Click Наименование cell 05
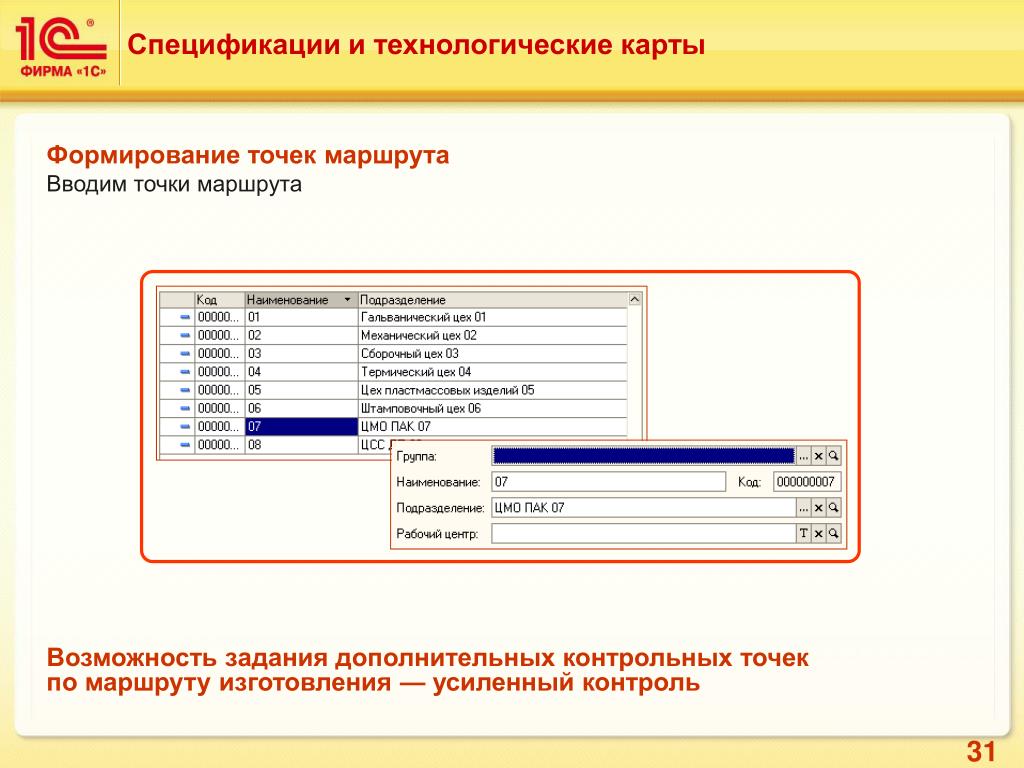The width and height of the screenshot is (1024, 768). pos(301,391)
